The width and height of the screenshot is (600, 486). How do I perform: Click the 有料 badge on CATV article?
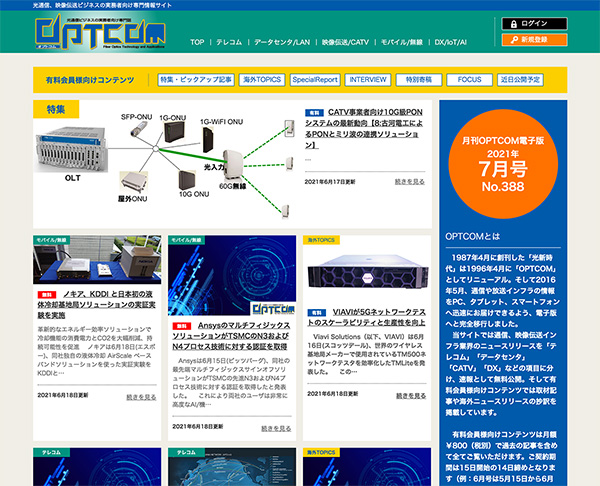pos(314,114)
